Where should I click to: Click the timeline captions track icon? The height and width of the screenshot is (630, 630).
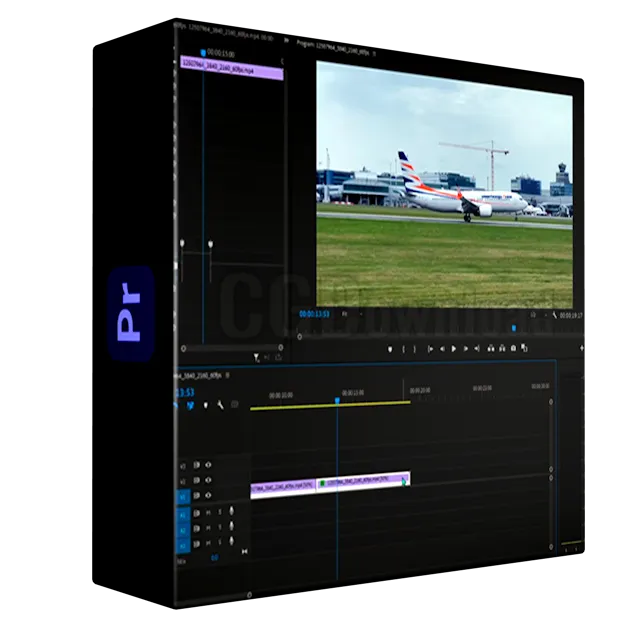click(x=235, y=404)
